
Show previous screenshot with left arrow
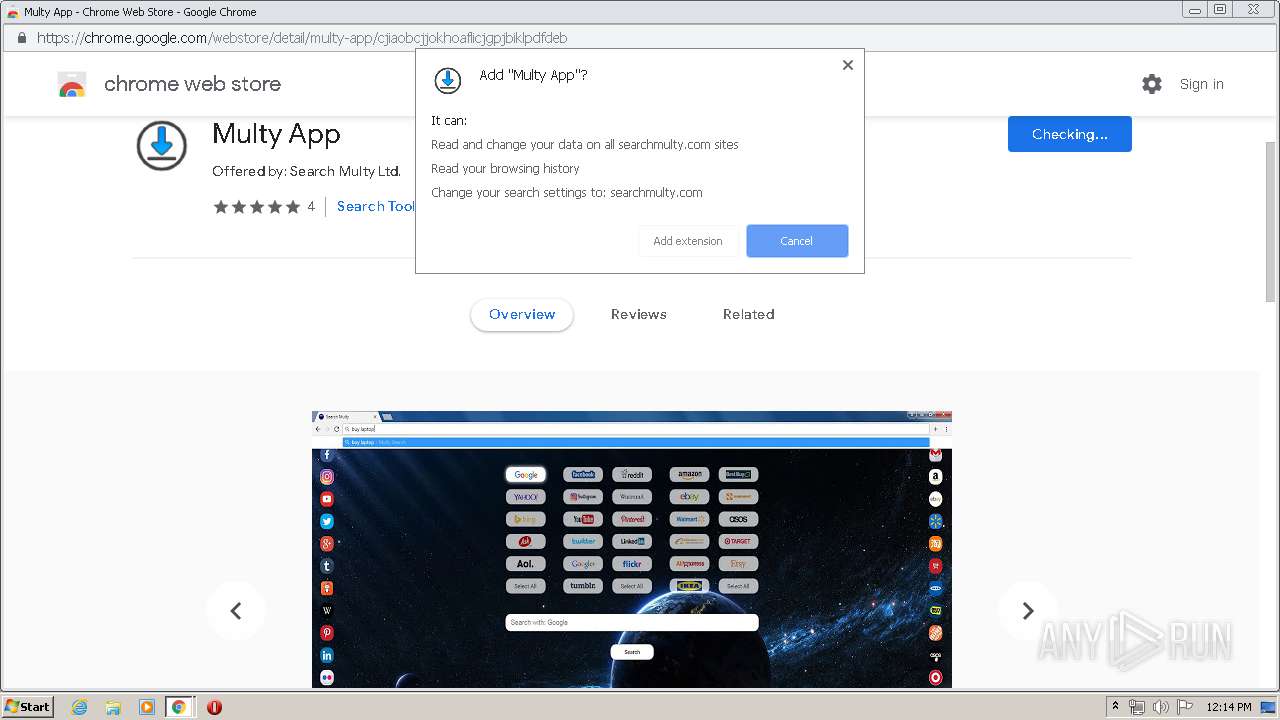point(236,611)
